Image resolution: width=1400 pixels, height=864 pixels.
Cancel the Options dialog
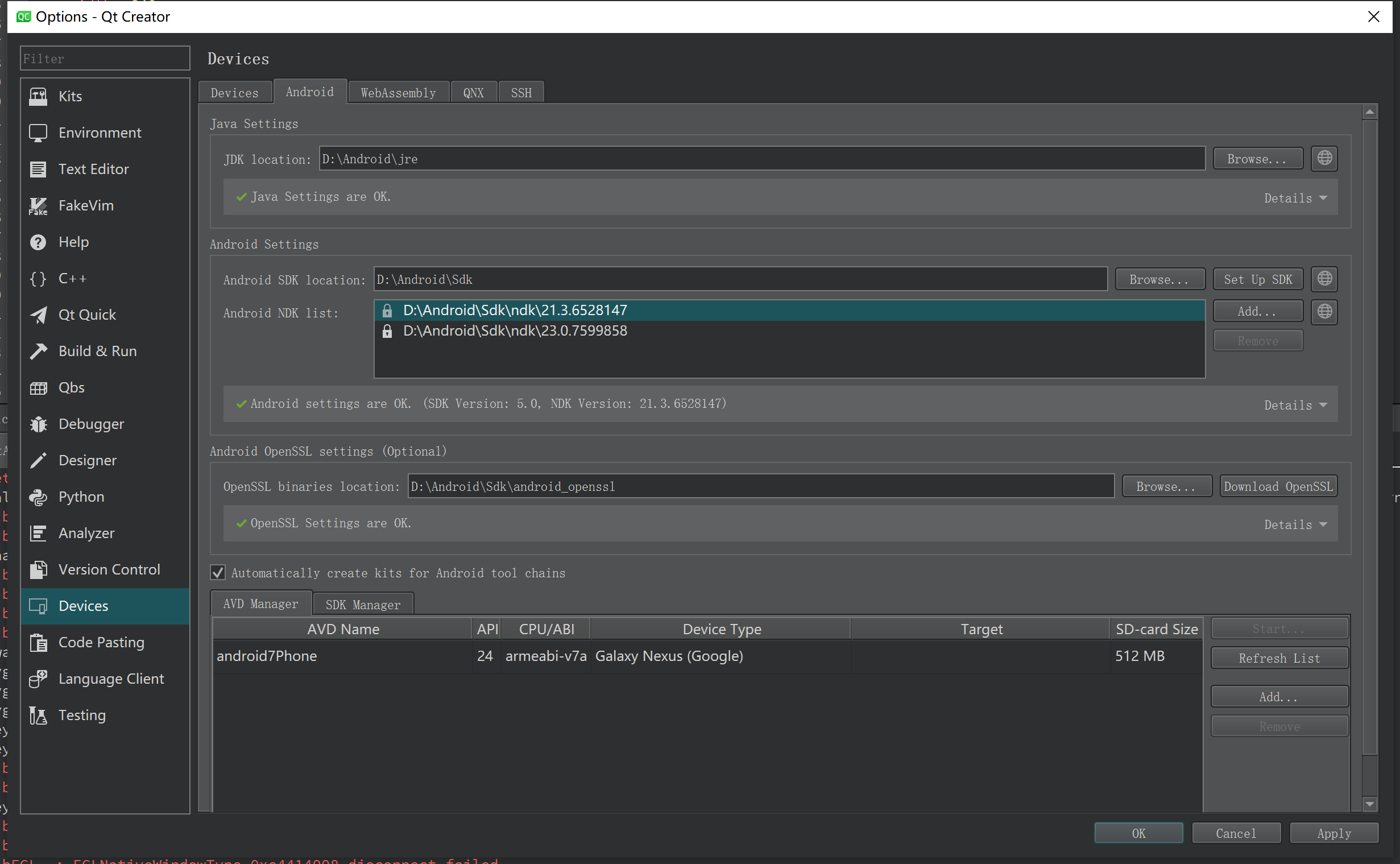1236,833
